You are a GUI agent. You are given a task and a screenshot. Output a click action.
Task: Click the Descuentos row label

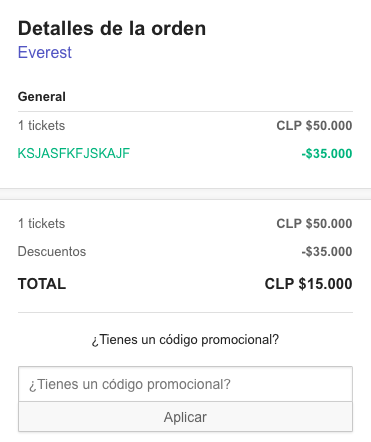pyautogui.click(x=52, y=251)
